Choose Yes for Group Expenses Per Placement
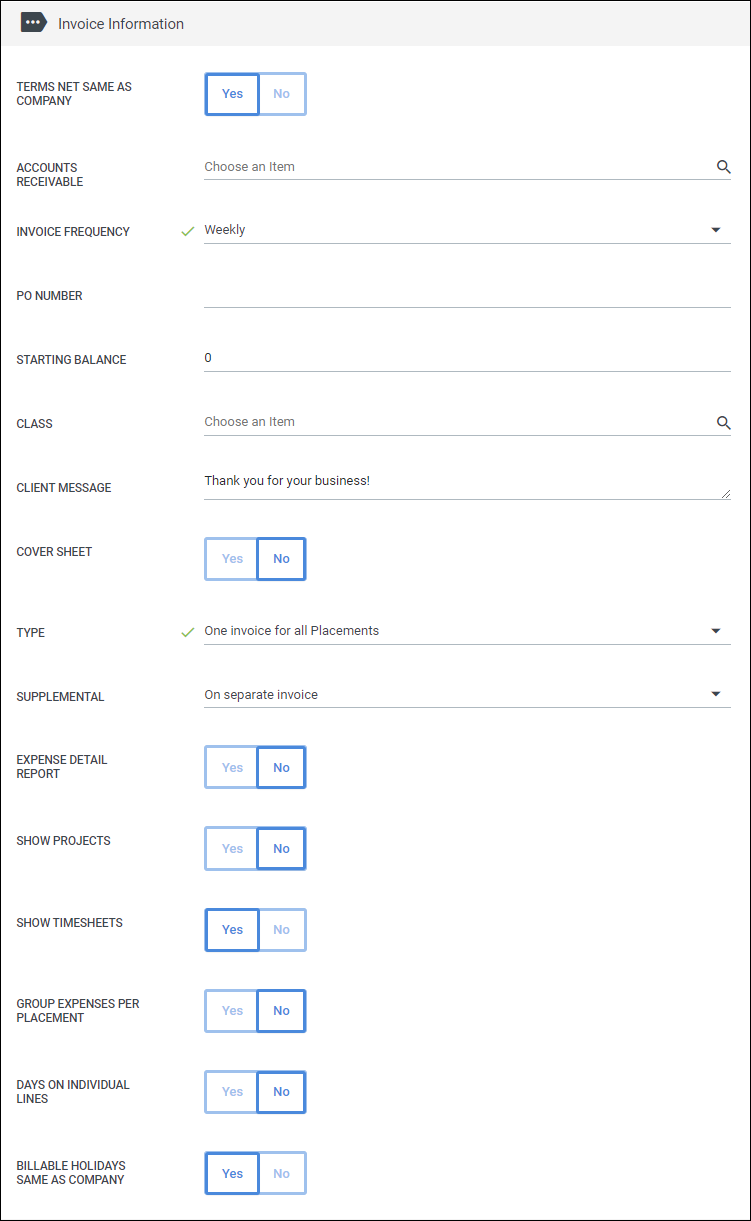 coord(232,1011)
